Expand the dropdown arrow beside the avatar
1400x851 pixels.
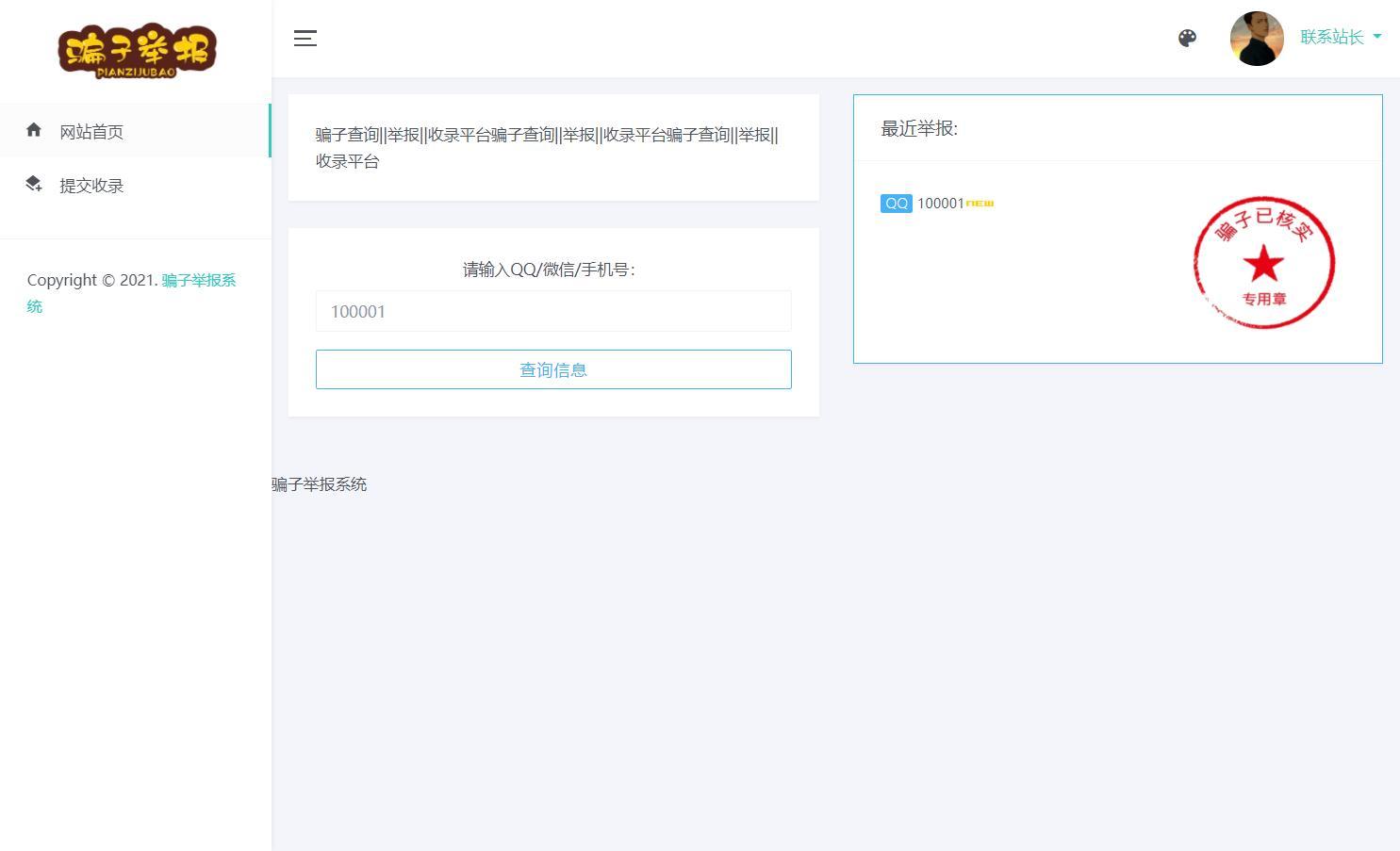click(1377, 38)
